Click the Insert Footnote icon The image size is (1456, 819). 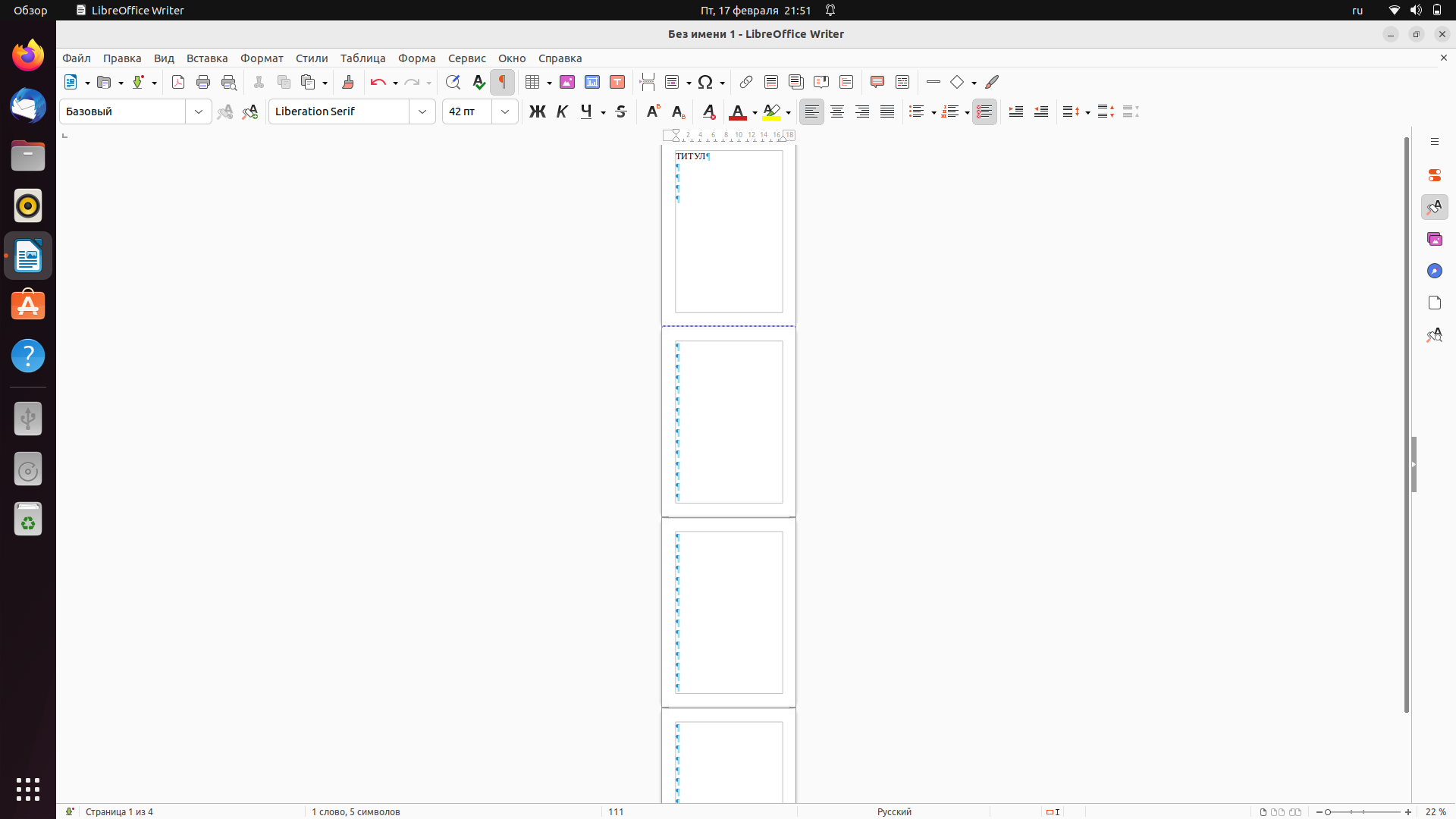coord(771,82)
